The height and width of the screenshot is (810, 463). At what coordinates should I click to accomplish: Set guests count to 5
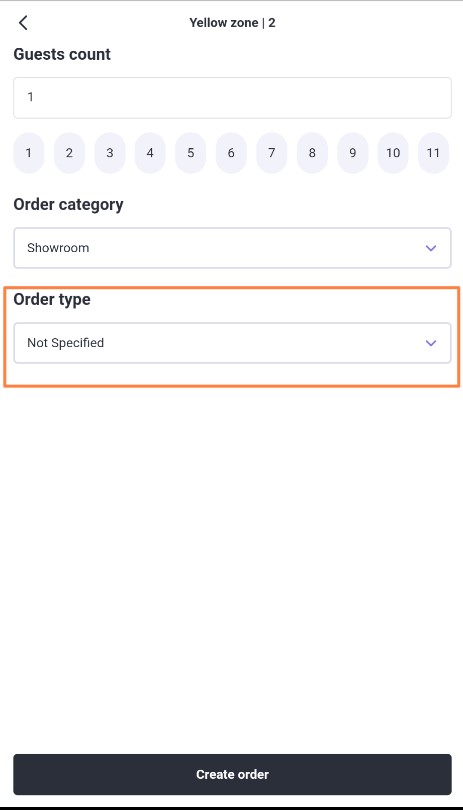pos(190,153)
